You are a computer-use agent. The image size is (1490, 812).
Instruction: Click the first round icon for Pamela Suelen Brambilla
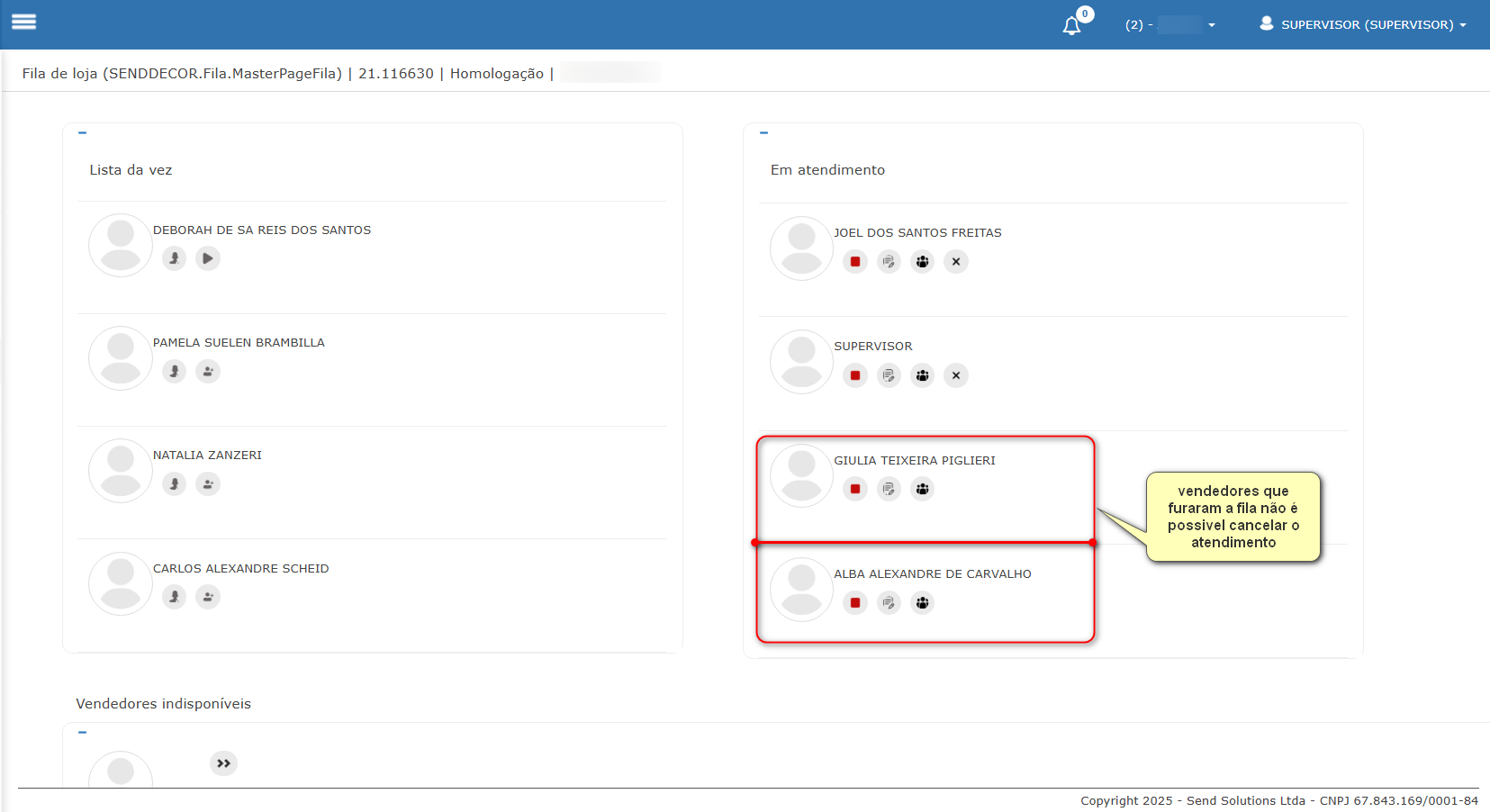[x=175, y=371]
